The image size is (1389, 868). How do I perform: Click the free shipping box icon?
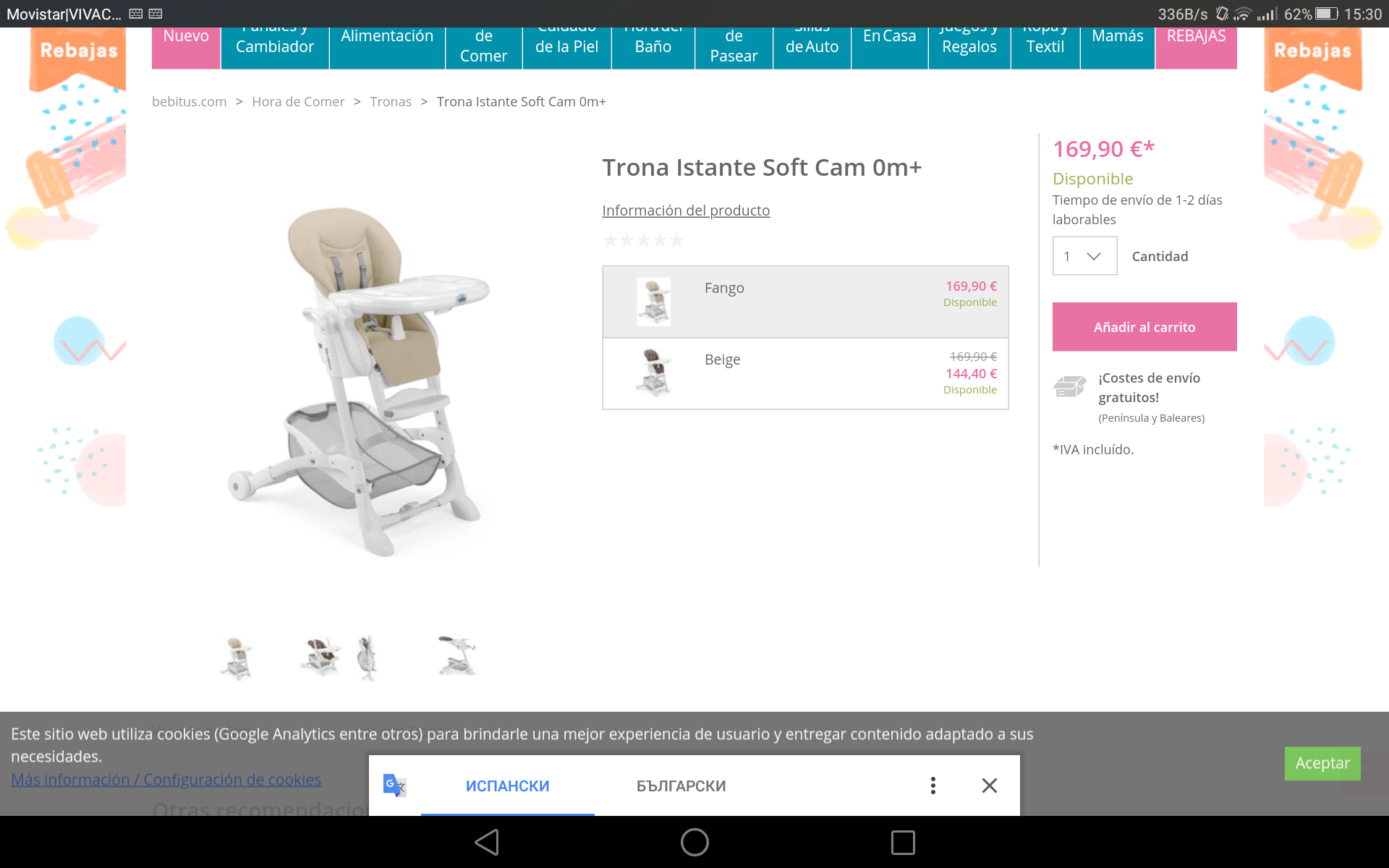click(x=1070, y=386)
